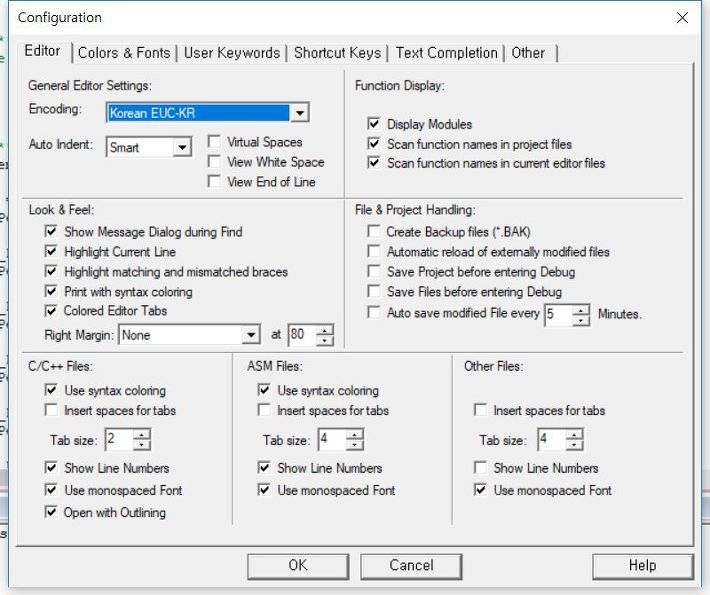Toggle Highlight matching and mismatched braces
The height and width of the screenshot is (595, 710).
pyautogui.click(x=51, y=271)
